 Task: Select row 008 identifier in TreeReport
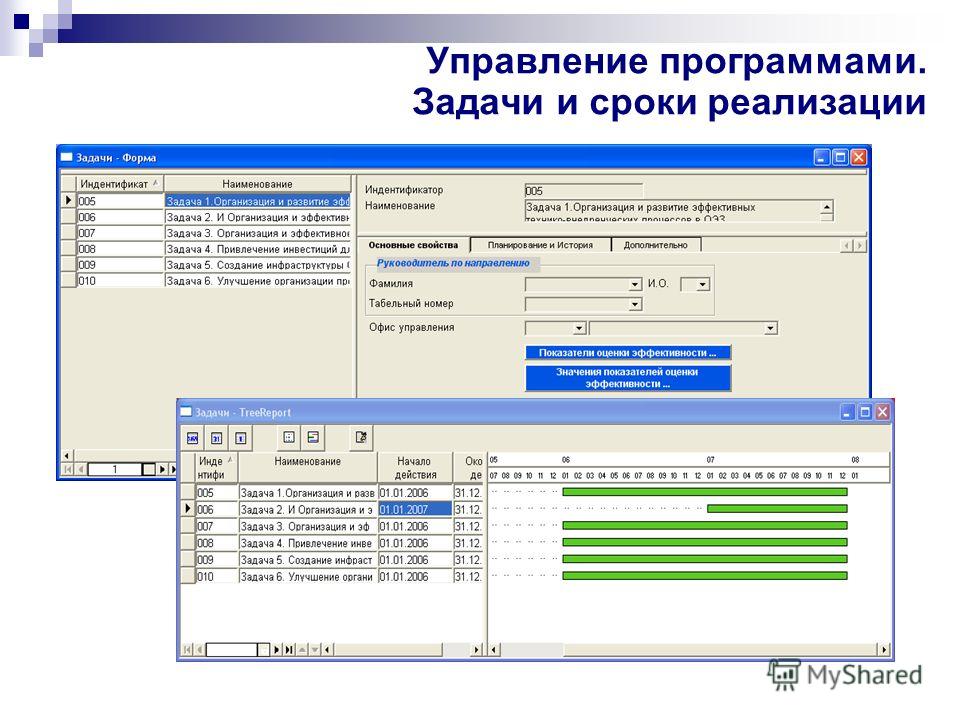(217, 543)
